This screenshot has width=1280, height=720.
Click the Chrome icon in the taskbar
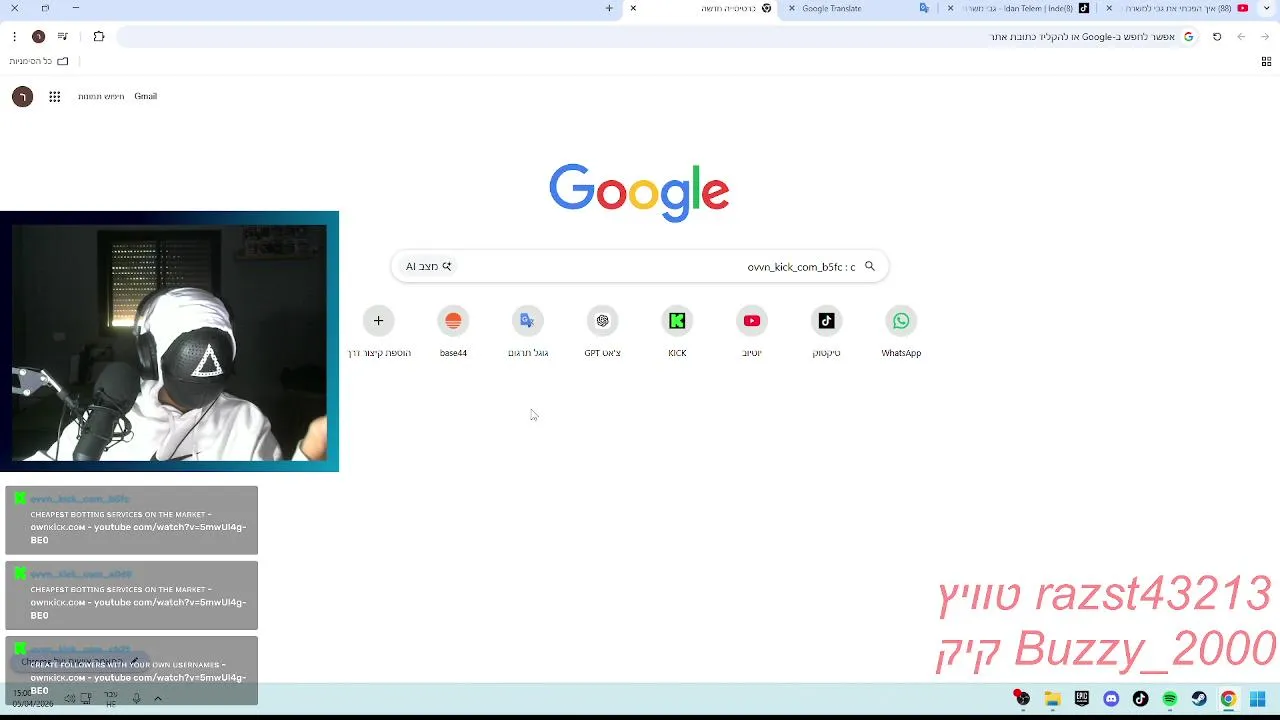(x=1228, y=699)
